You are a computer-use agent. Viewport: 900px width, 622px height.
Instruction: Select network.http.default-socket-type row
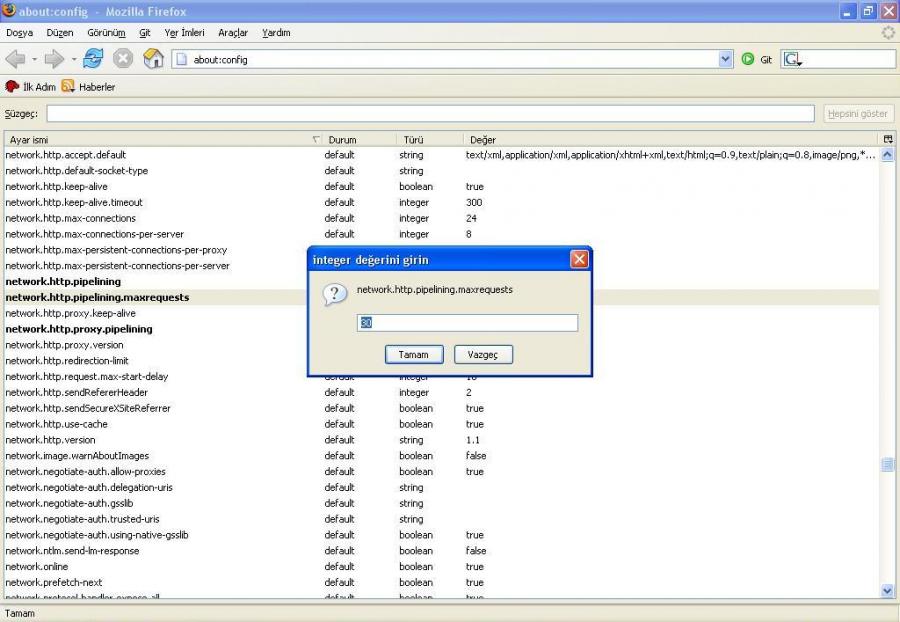[x=441, y=171]
